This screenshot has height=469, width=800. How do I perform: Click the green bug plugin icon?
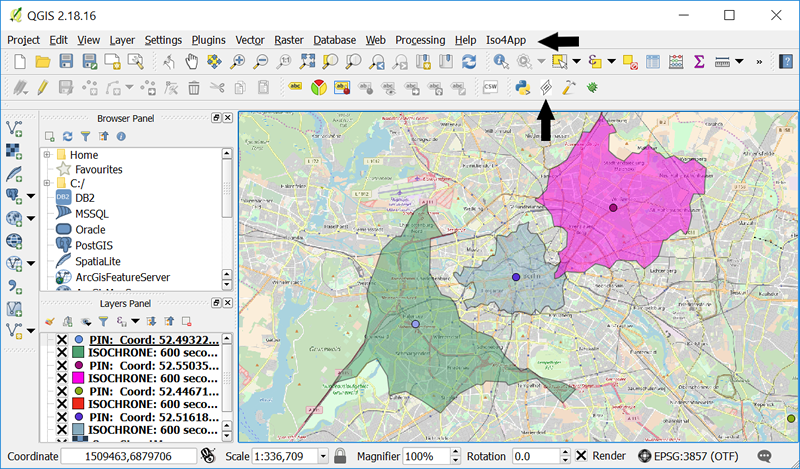(x=592, y=87)
